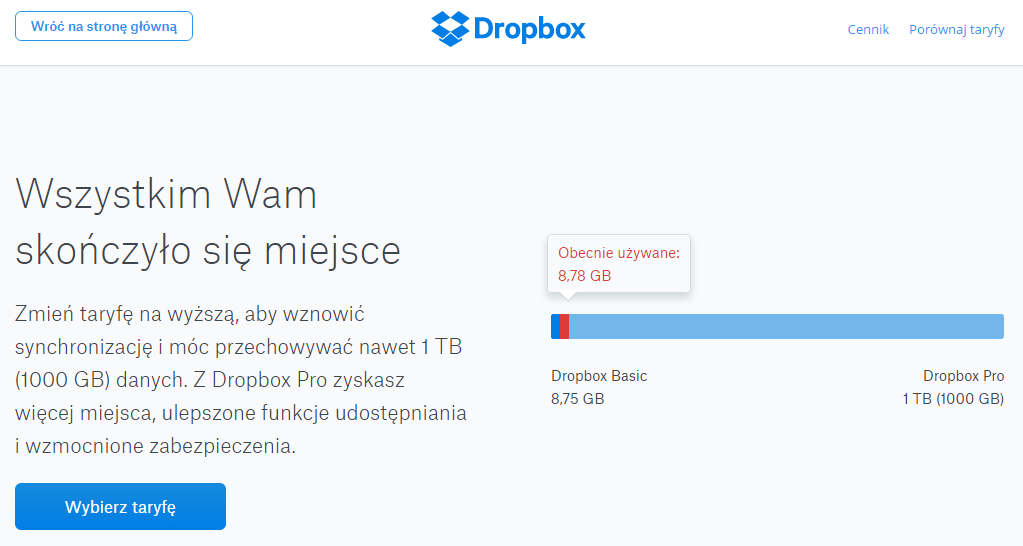Go back via "Wróć na stronę główną" button
The width and height of the screenshot is (1023, 546).
pos(104,26)
